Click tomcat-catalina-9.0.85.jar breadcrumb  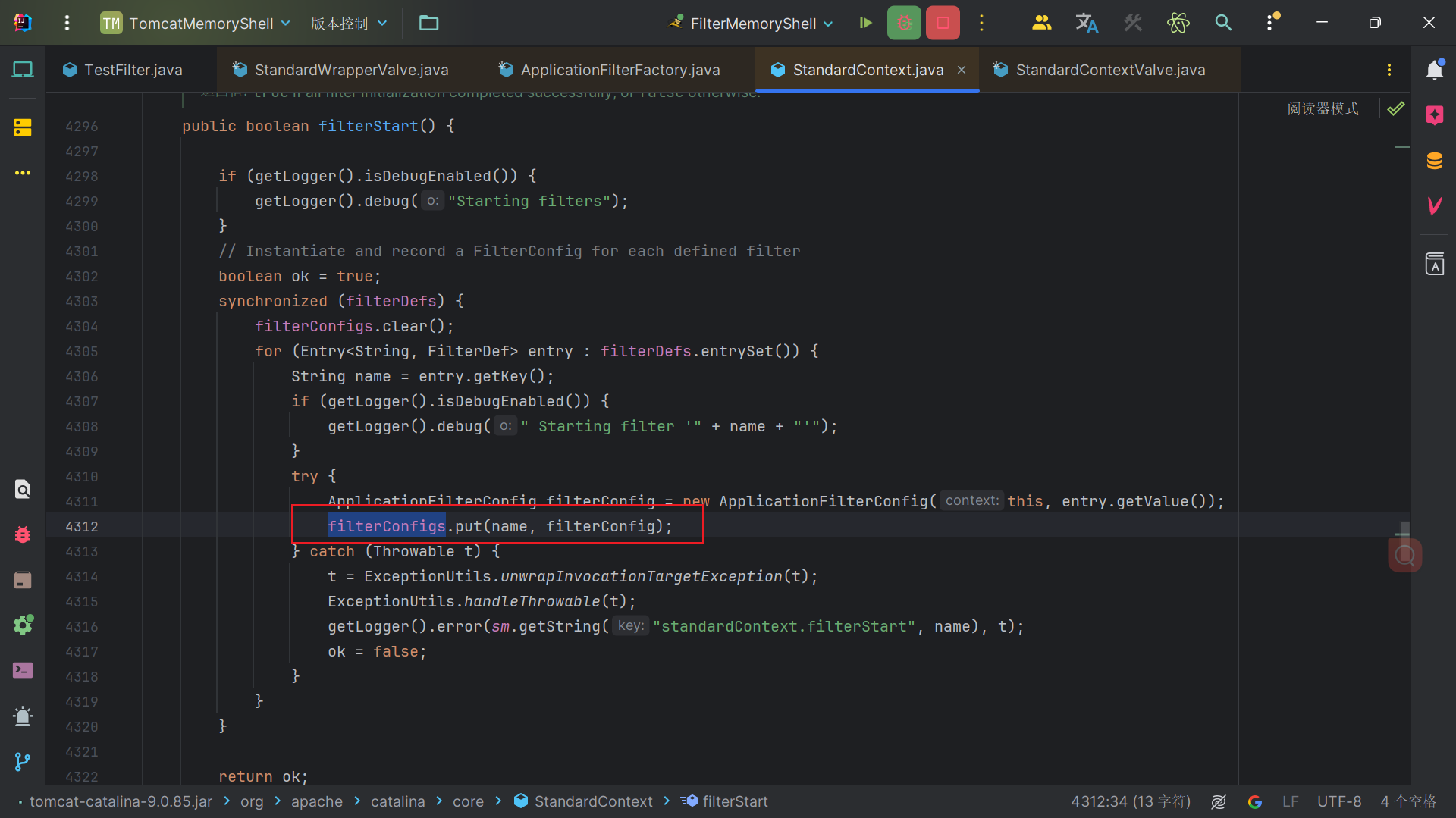pos(121,801)
